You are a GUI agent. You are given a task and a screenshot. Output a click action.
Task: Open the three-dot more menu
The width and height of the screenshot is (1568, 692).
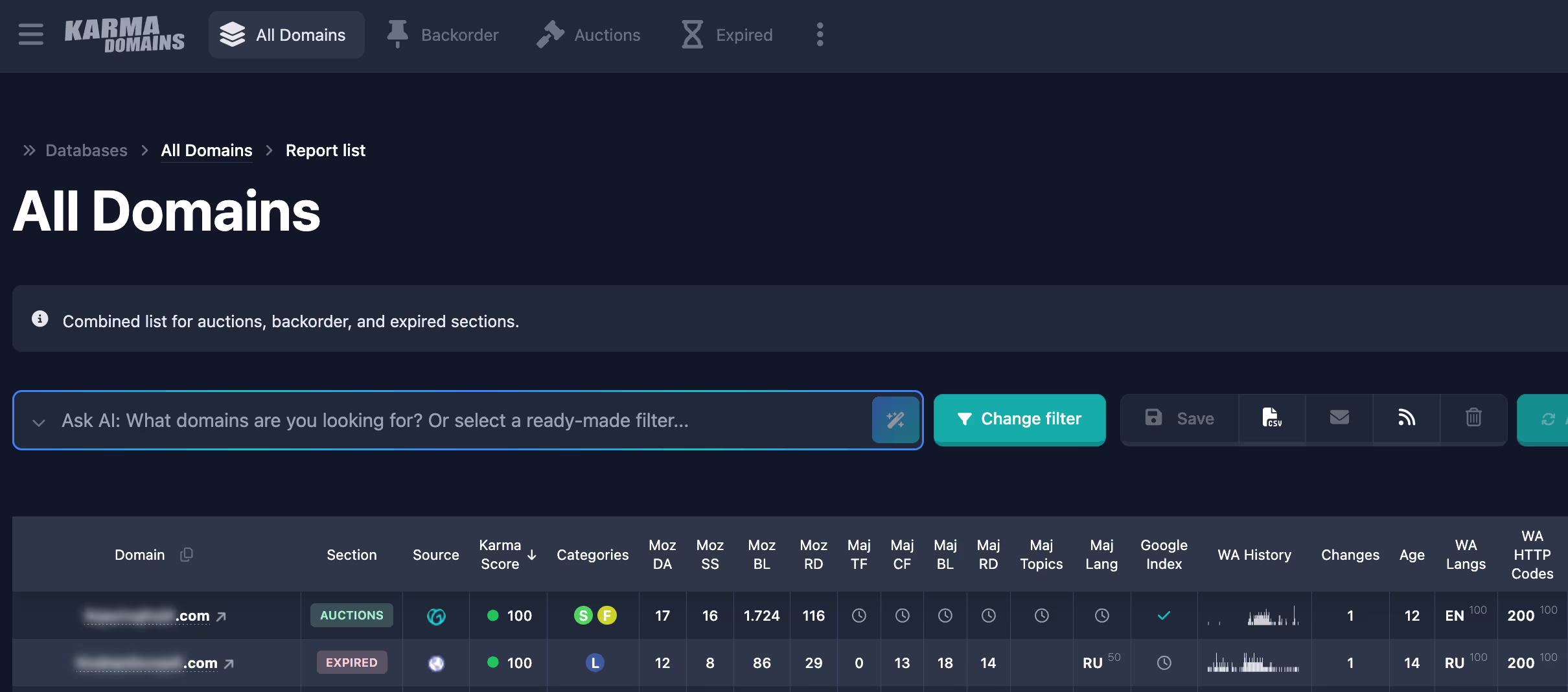pos(820,34)
